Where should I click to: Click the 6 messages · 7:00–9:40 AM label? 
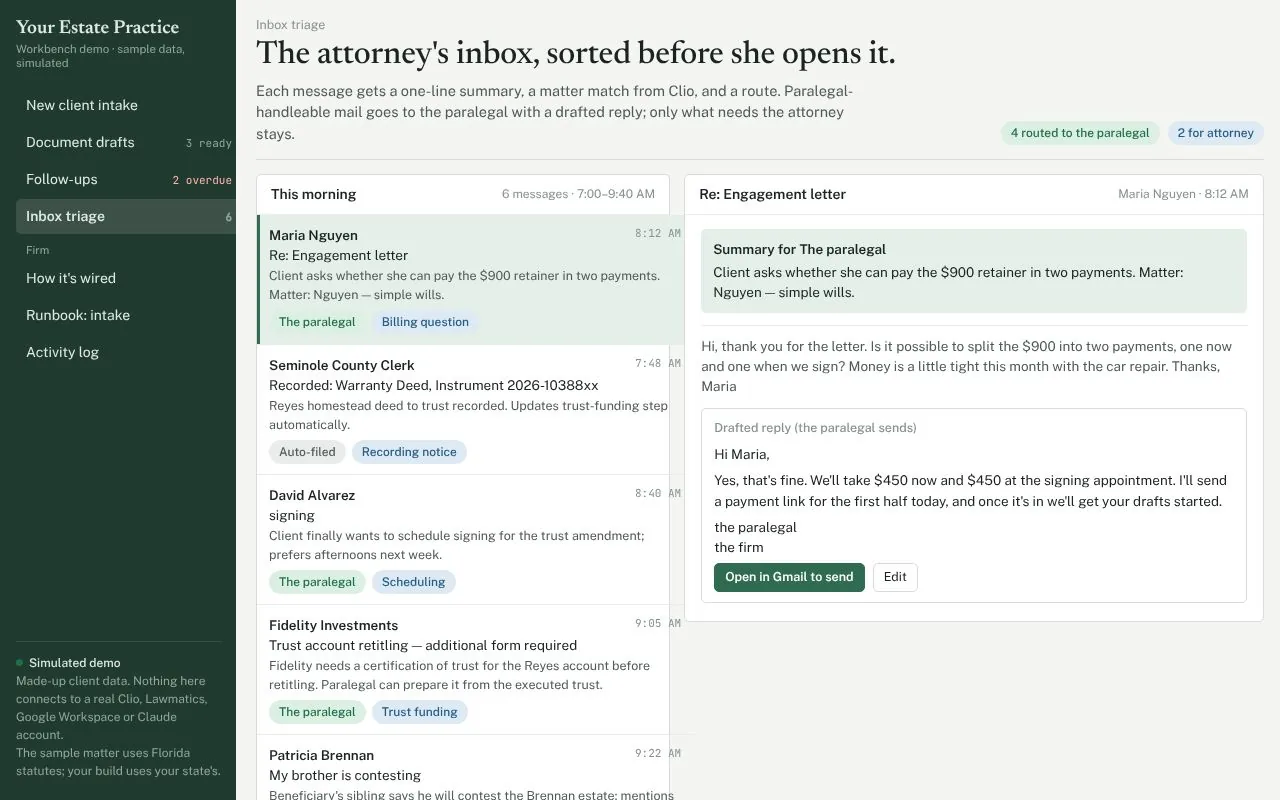coord(578,194)
